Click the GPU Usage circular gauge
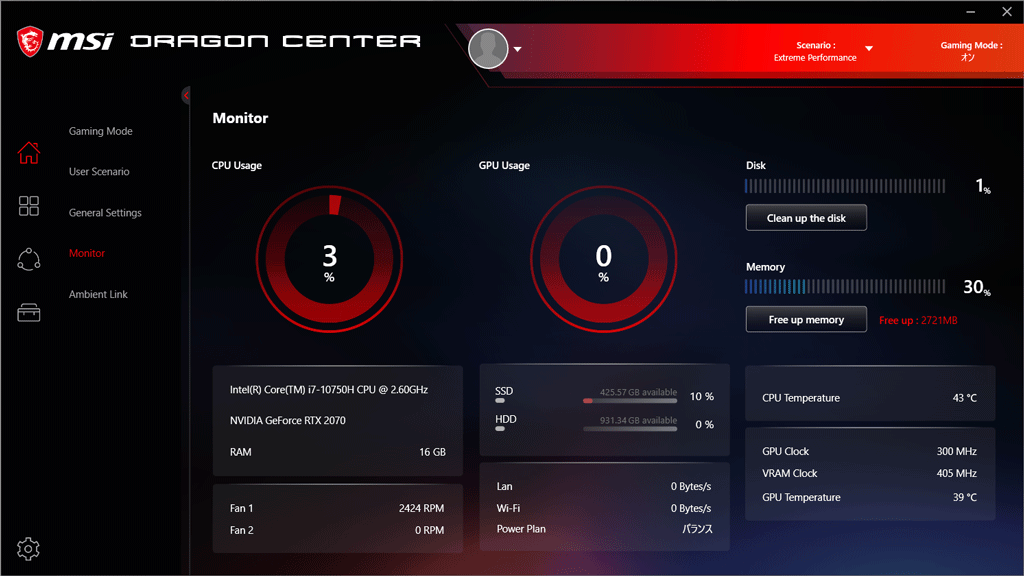Image resolution: width=1024 pixels, height=576 pixels. (603, 259)
